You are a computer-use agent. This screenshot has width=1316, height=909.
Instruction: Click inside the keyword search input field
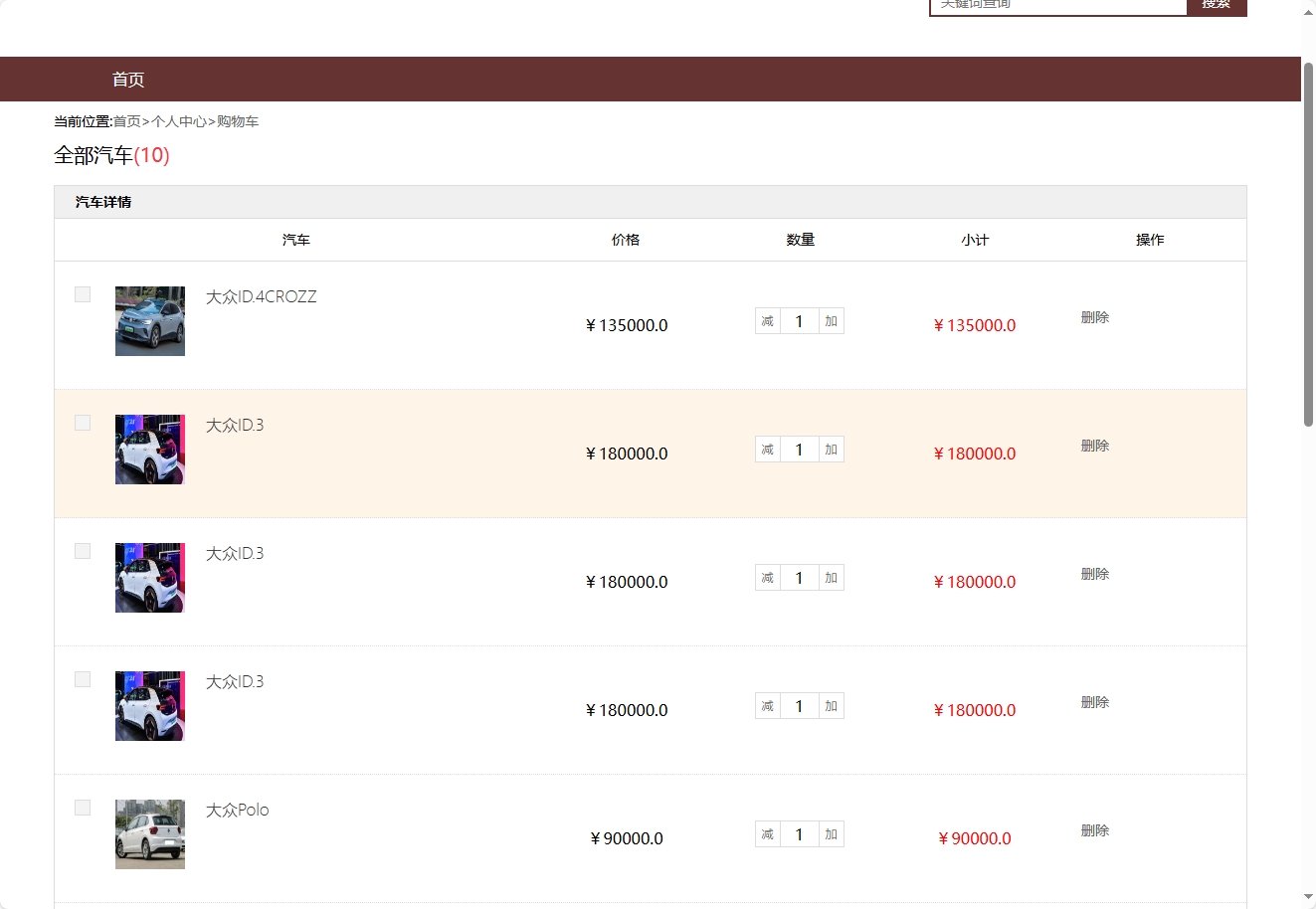click(1057, 4)
